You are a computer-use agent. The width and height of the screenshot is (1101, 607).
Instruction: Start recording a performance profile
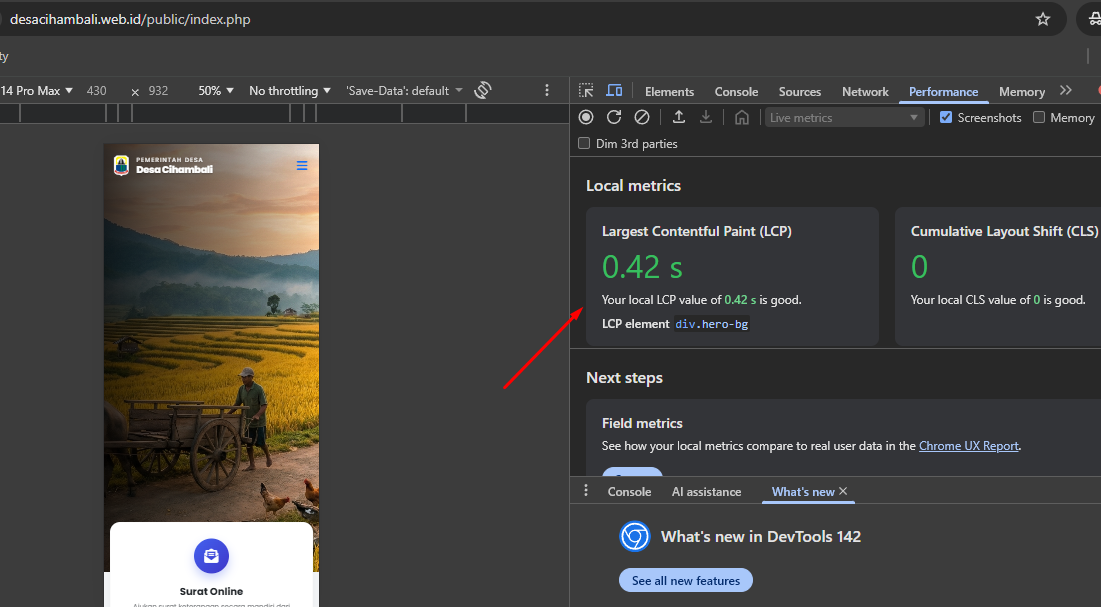coord(586,117)
